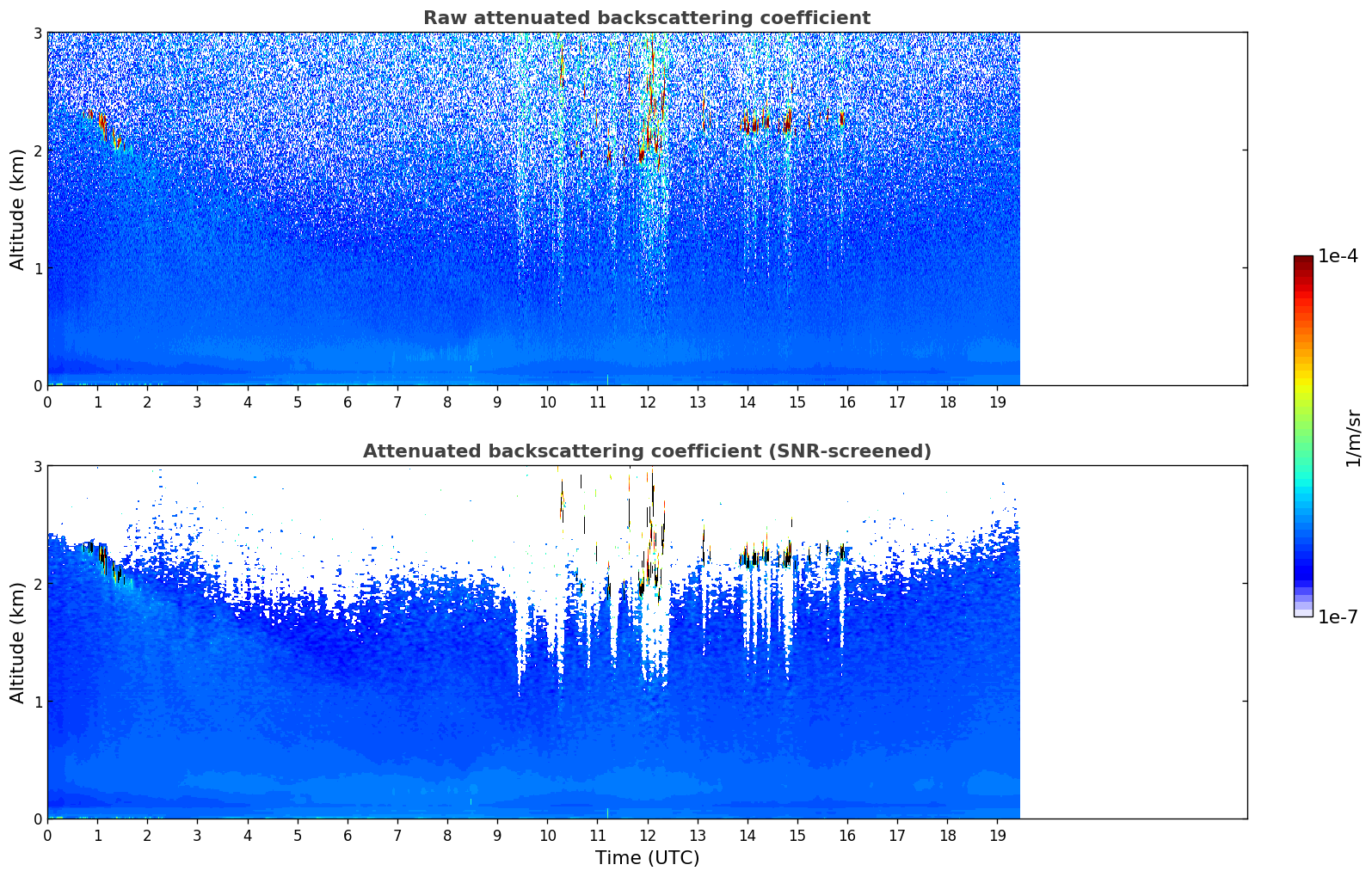The image size is (1372, 877).
Task: Click the "Raw attenuated backscattering coefficient" title
Action: tap(647, 18)
